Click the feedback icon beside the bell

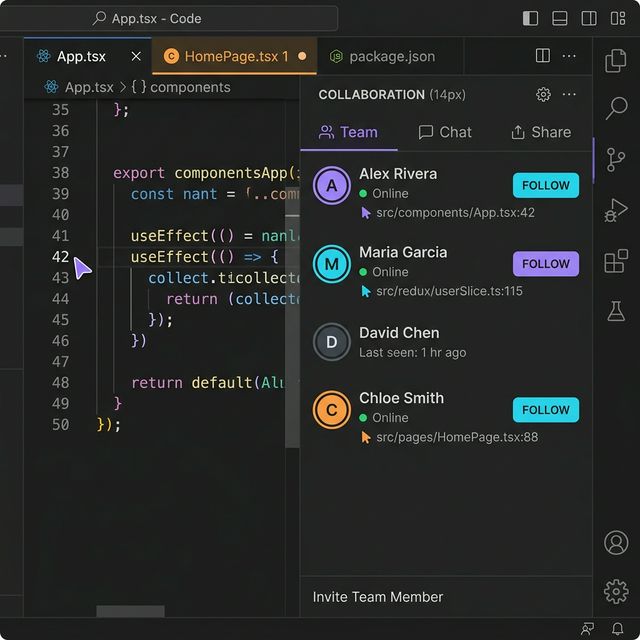pyautogui.click(x=587, y=629)
